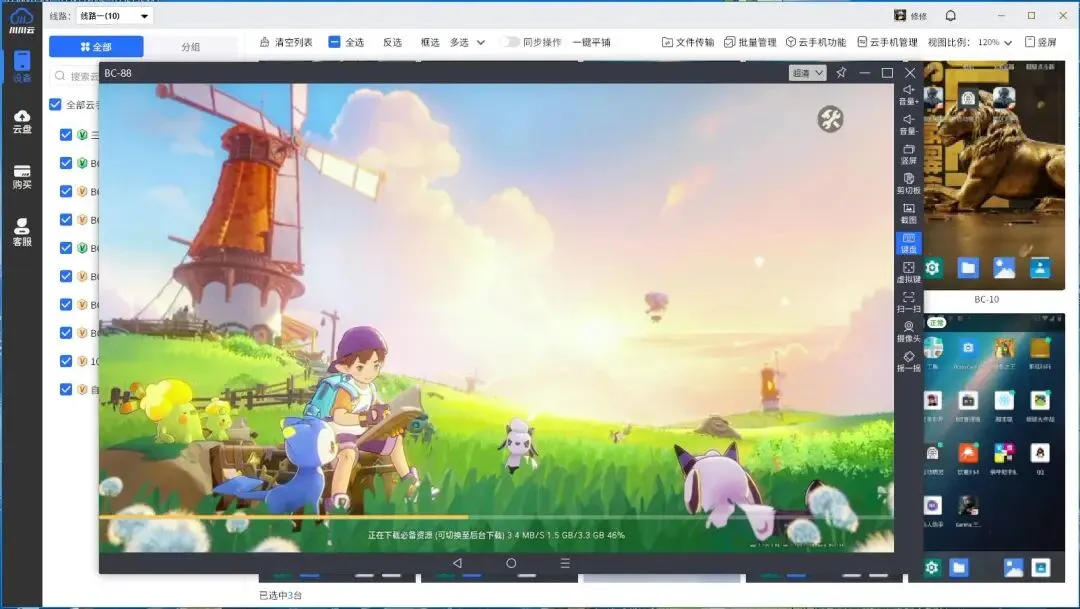1080x609 pixels.
Task: Open the 剪切板 clipboard tool
Action: (908, 183)
